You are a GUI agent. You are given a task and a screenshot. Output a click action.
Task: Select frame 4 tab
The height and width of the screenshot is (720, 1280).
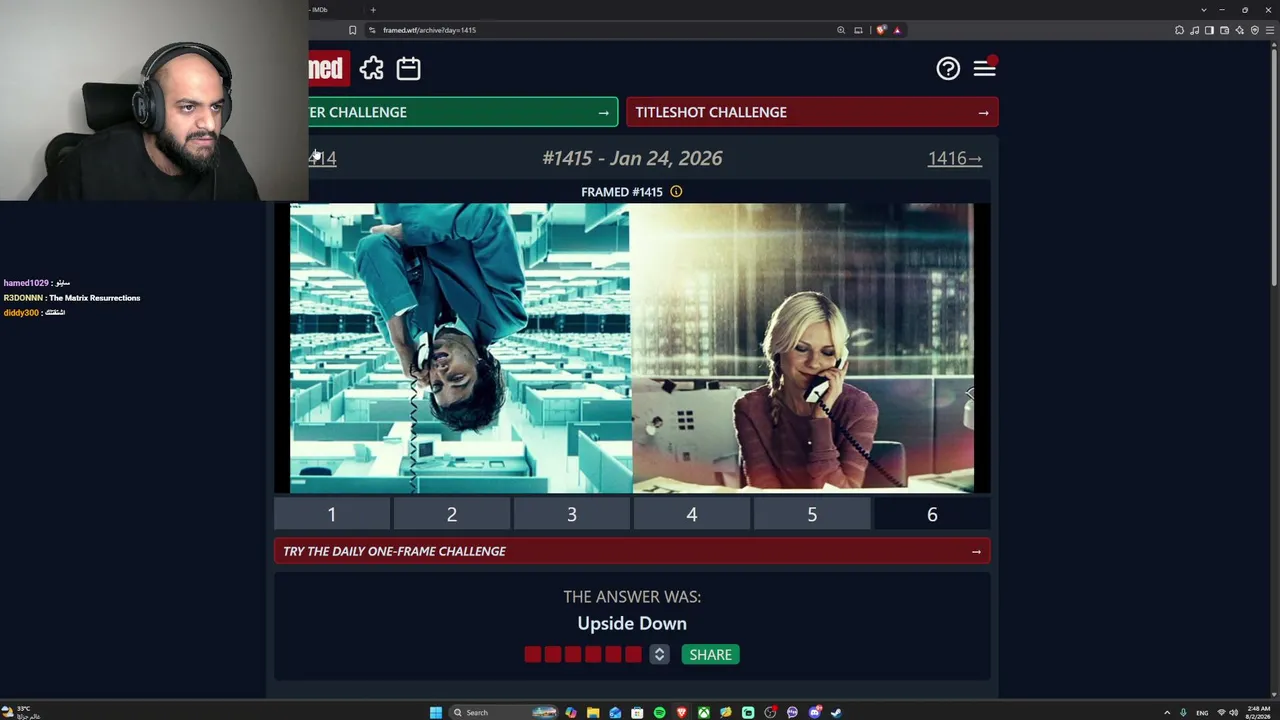coord(692,514)
